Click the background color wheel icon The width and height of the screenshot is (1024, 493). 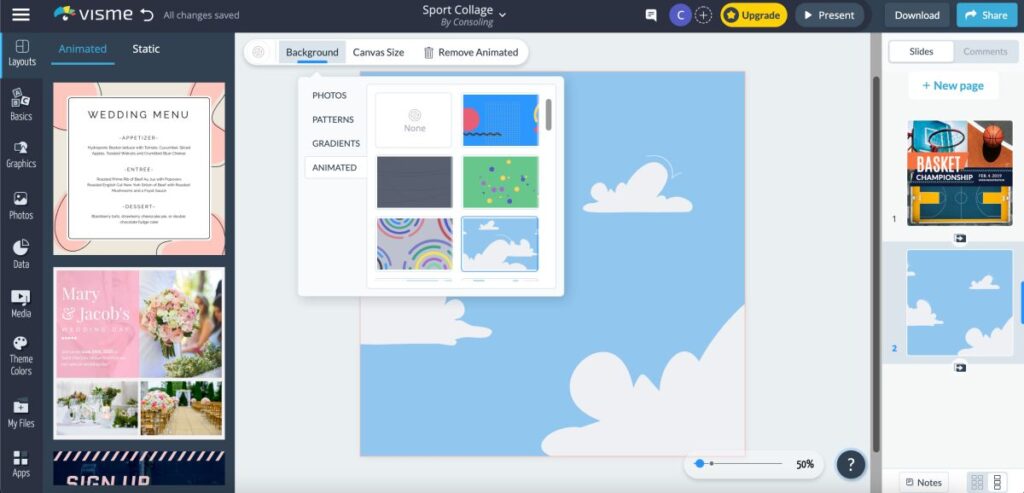pos(259,52)
